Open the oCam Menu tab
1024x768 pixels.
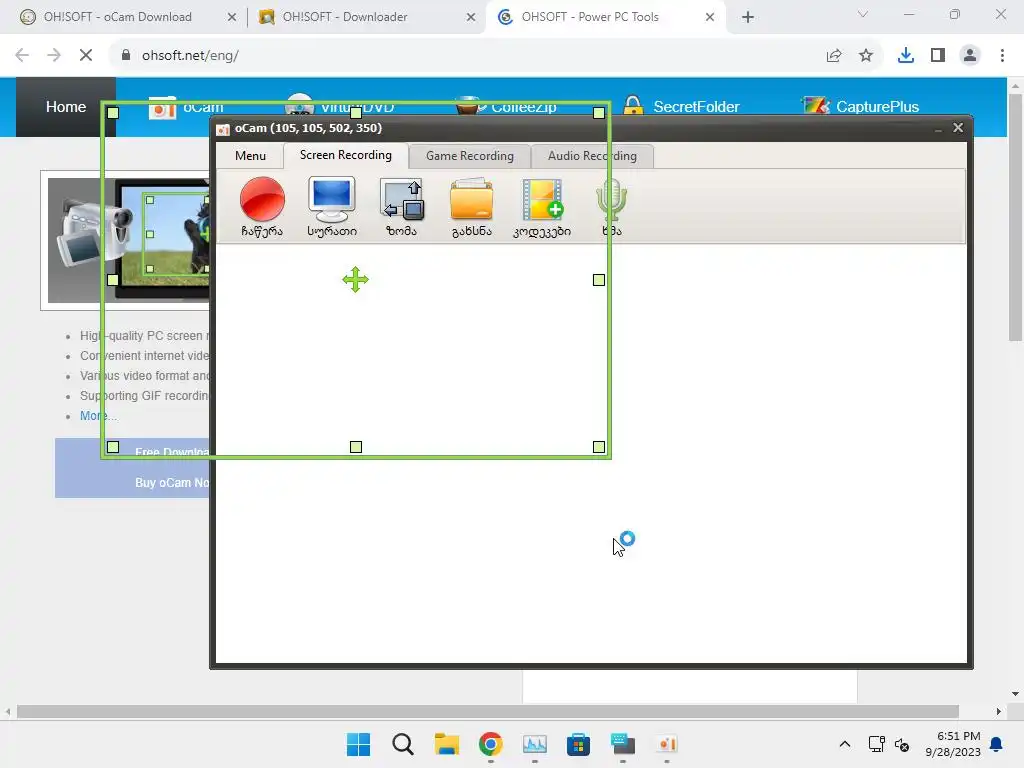point(250,156)
